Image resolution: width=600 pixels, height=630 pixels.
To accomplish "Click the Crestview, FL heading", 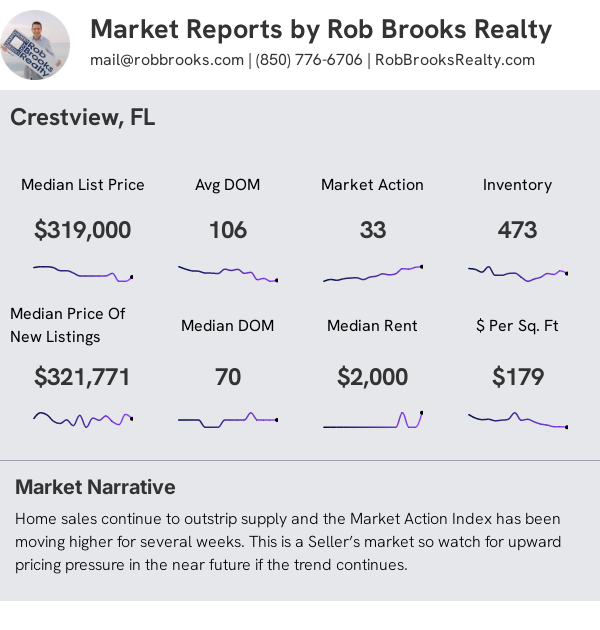I will tap(83, 117).
